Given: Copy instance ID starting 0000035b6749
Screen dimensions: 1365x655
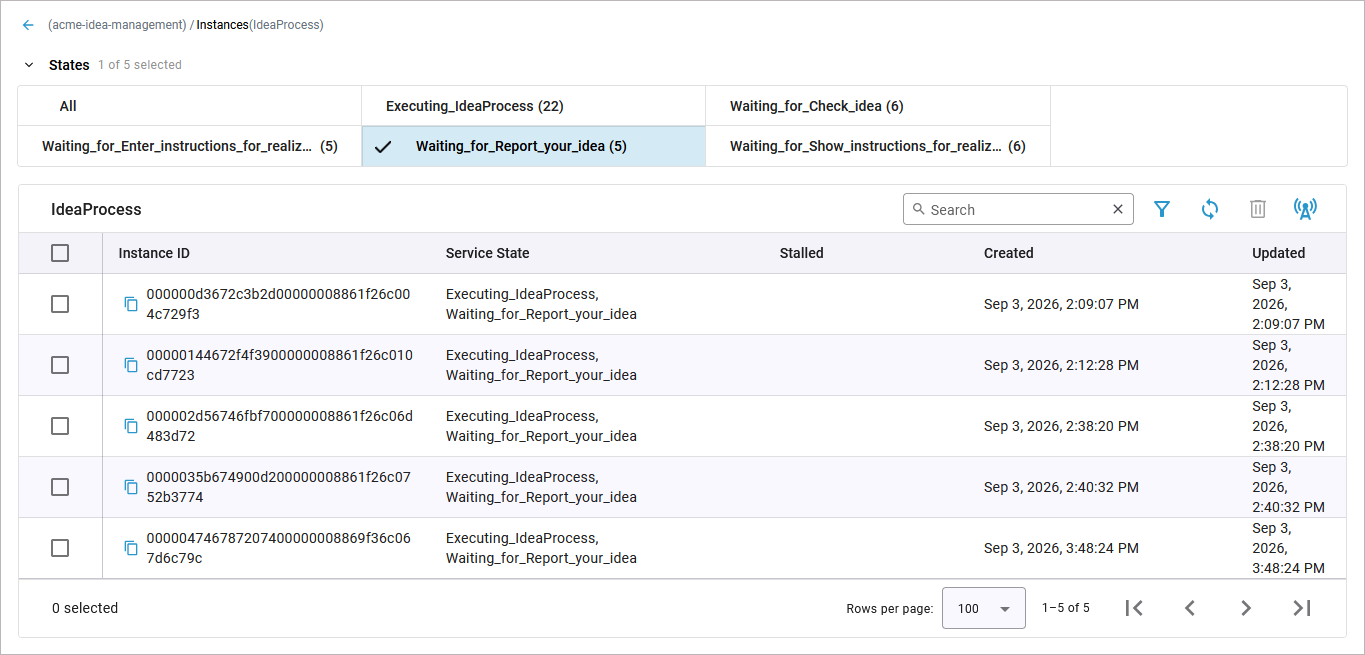Looking at the screenshot, I should (x=131, y=487).
